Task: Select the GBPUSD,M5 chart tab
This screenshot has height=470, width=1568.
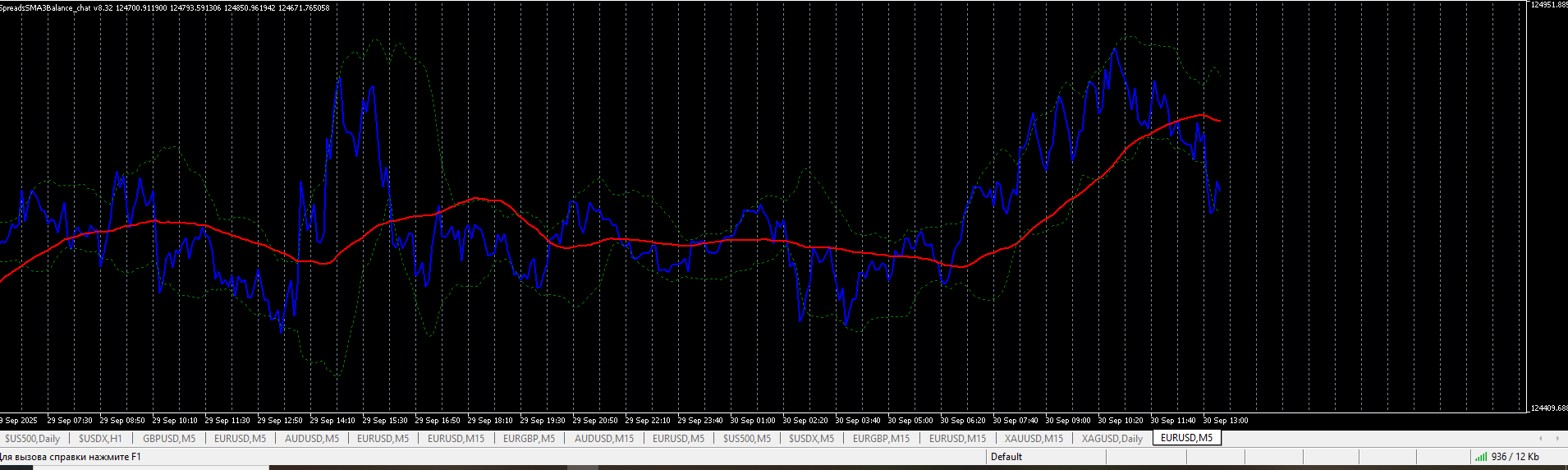Action: (x=169, y=439)
